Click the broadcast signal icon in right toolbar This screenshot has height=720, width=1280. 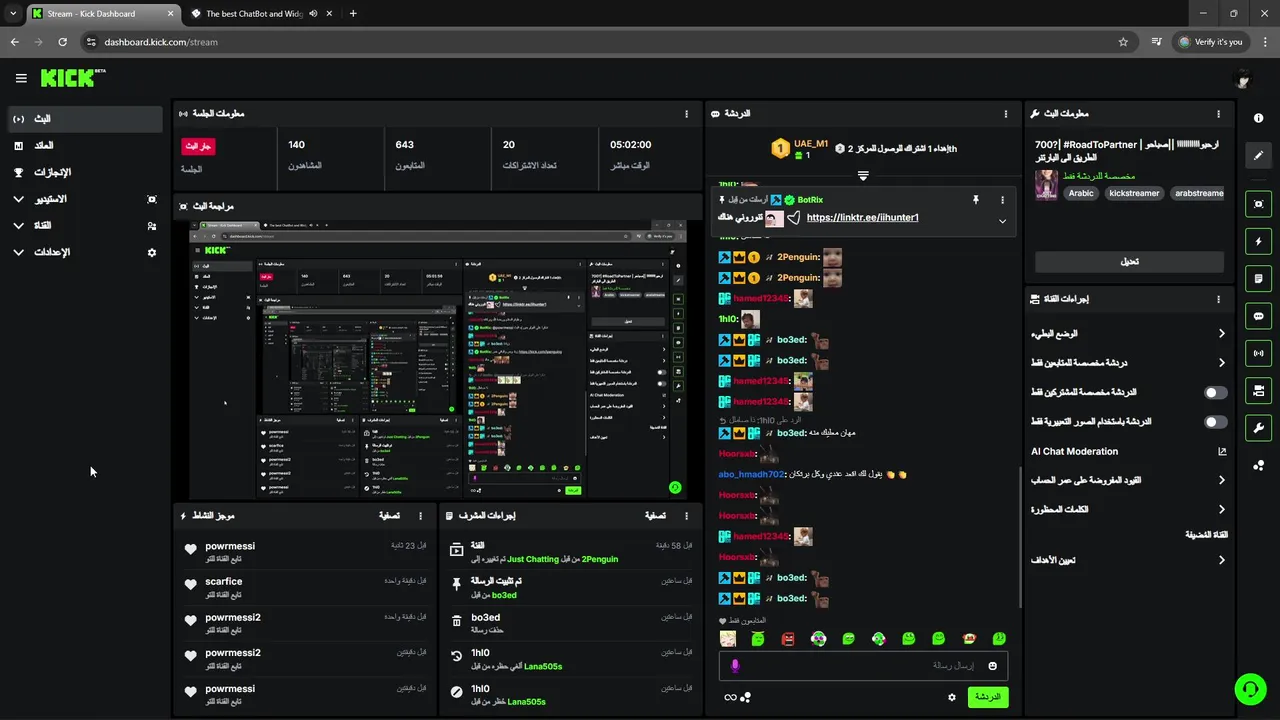[x=1258, y=353]
